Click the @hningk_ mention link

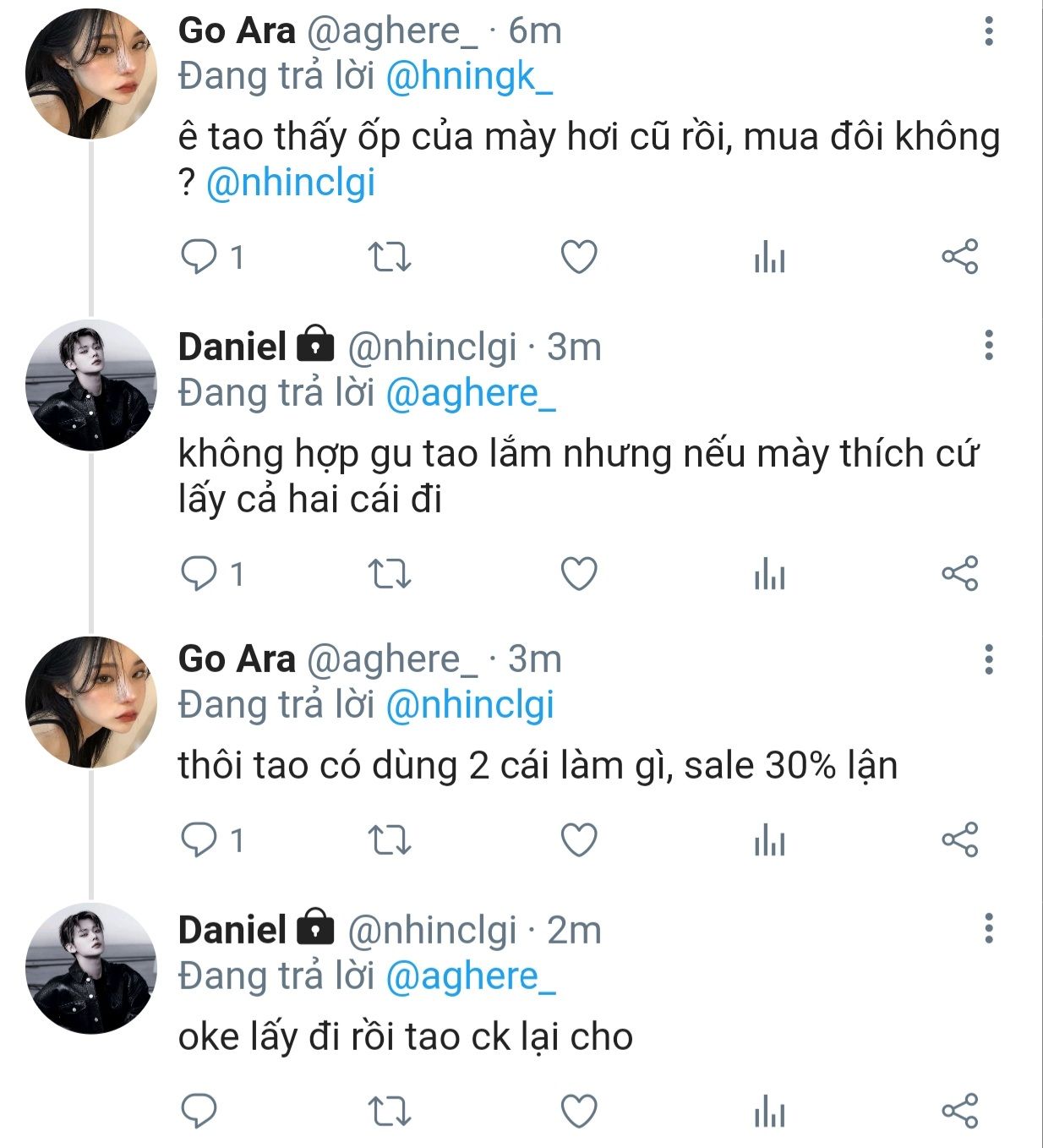tap(469, 77)
